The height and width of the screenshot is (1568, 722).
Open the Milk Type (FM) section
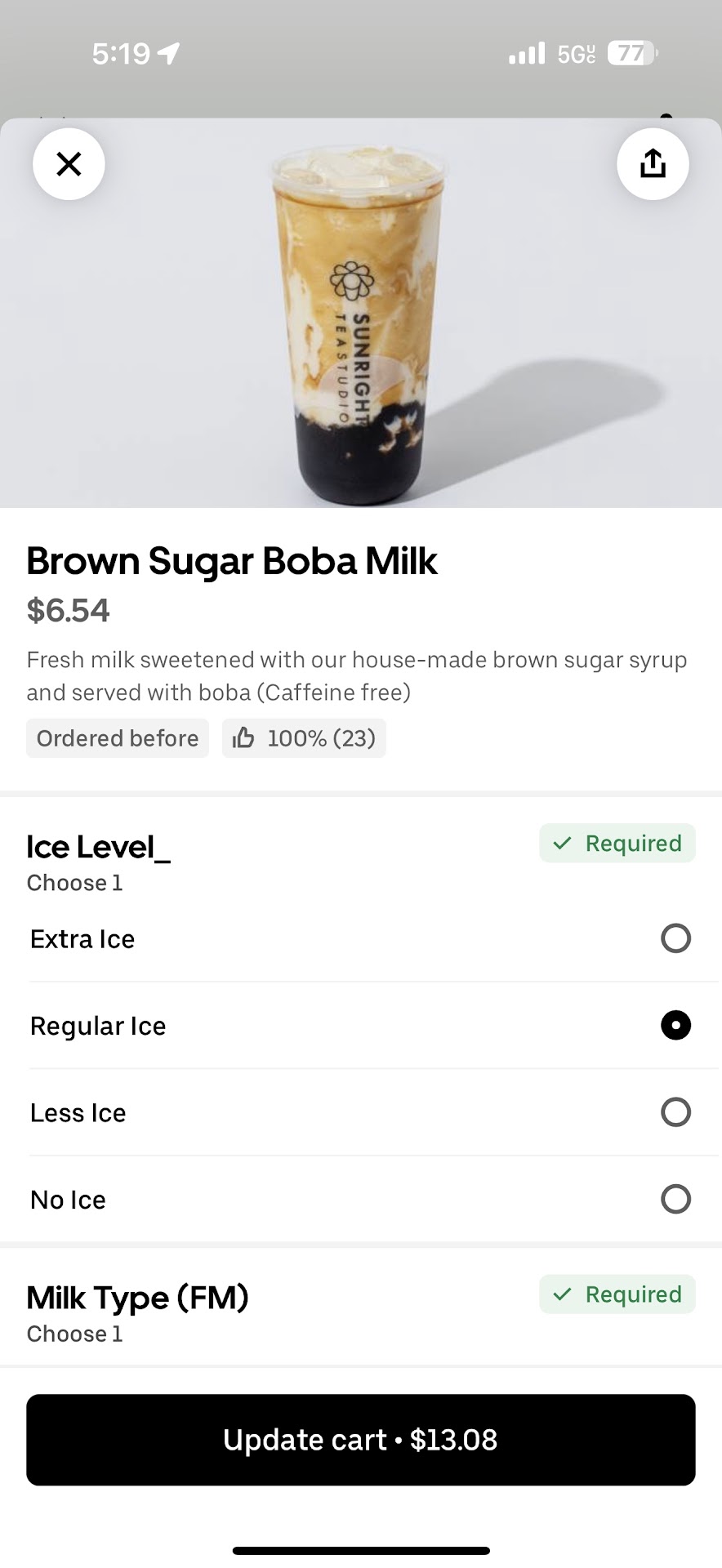pos(137,1298)
